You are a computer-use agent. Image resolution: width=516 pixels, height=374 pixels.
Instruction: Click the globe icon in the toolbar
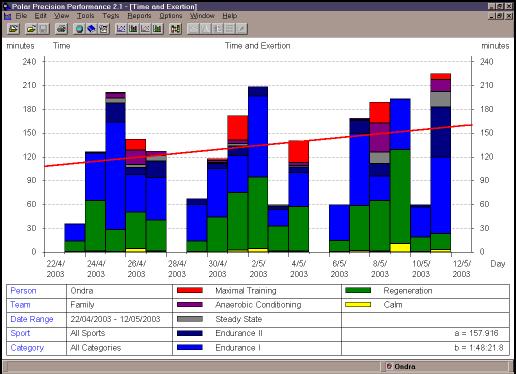tap(79, 29)
